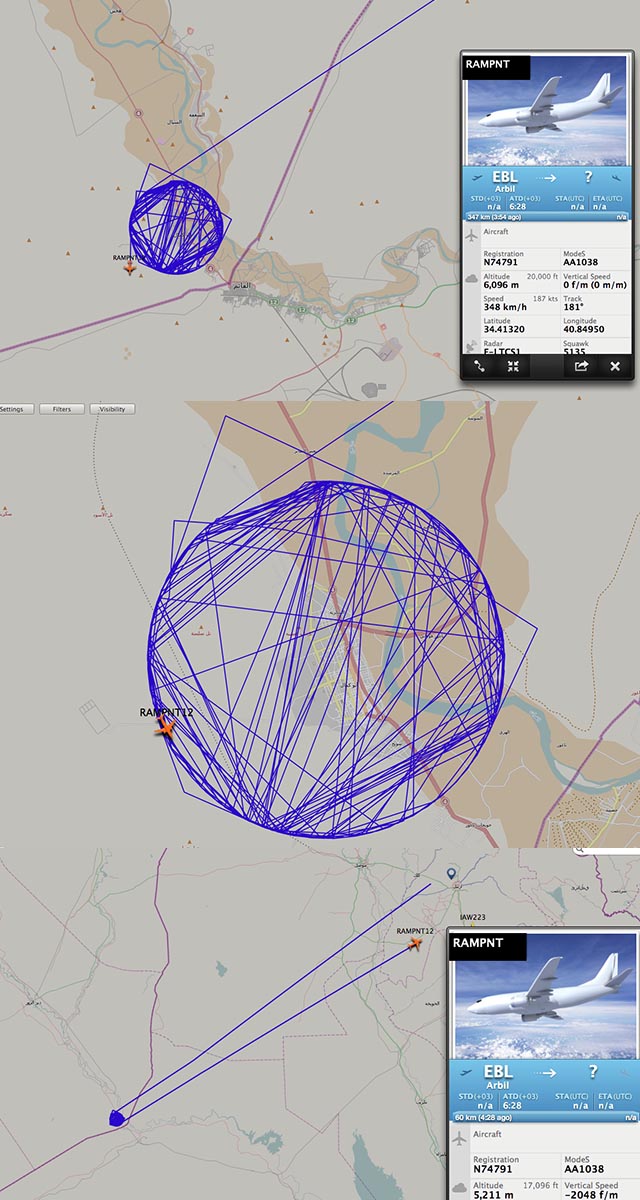Click the share arrow icon in top flight panel
Screen dimensions: 640x1200
580,366
